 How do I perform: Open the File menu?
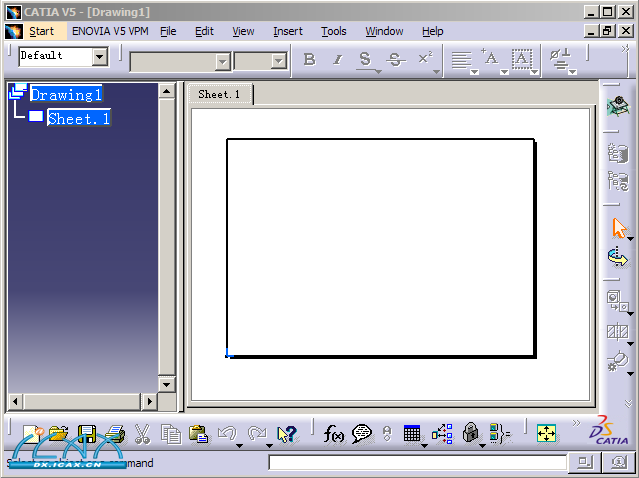point(168,31)
